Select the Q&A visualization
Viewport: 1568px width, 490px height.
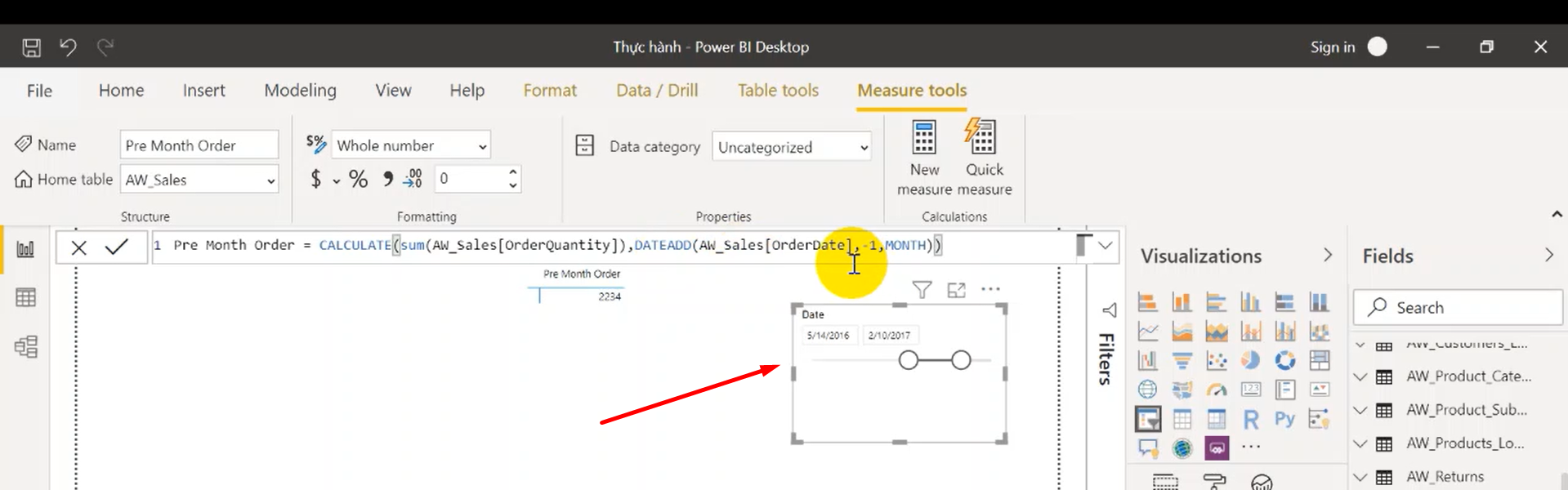1148,448
